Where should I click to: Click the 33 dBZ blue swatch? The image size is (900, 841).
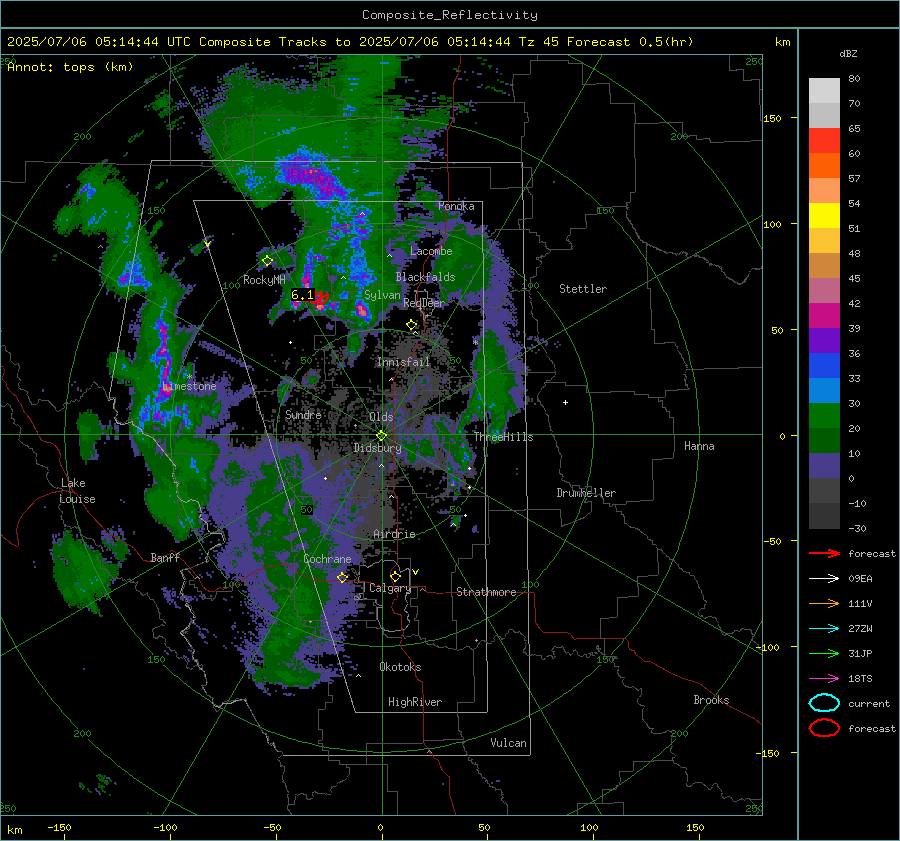[x=824, y=365]
